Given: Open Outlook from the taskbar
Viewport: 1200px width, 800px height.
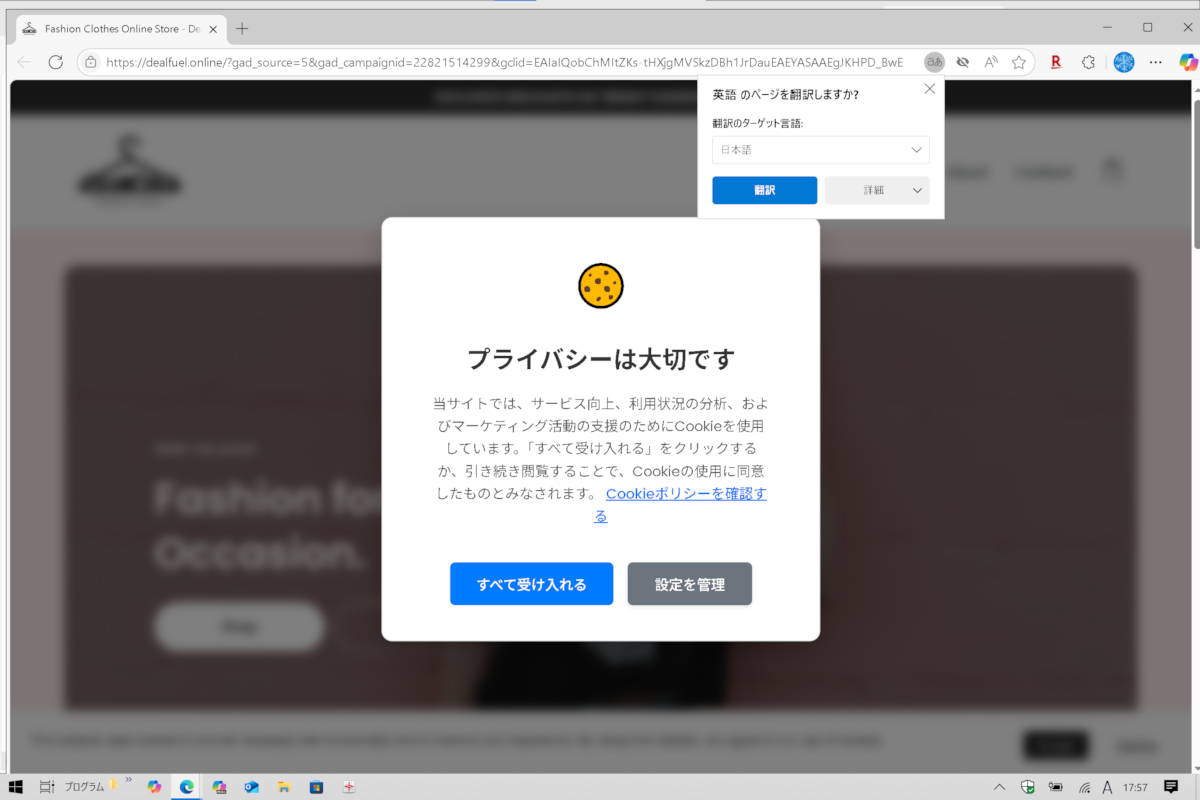Looking at the screenshot, I should [251, 787].
